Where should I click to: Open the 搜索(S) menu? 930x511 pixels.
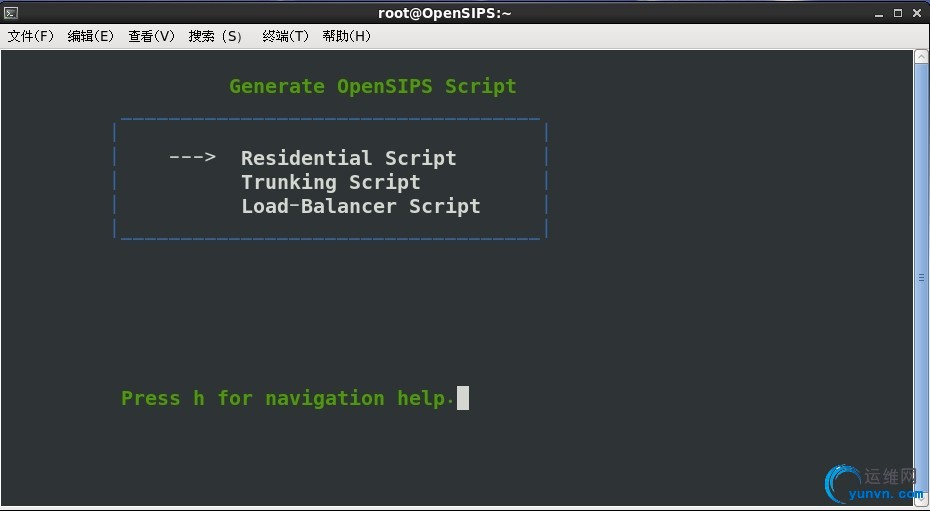(x=215, y=36)
